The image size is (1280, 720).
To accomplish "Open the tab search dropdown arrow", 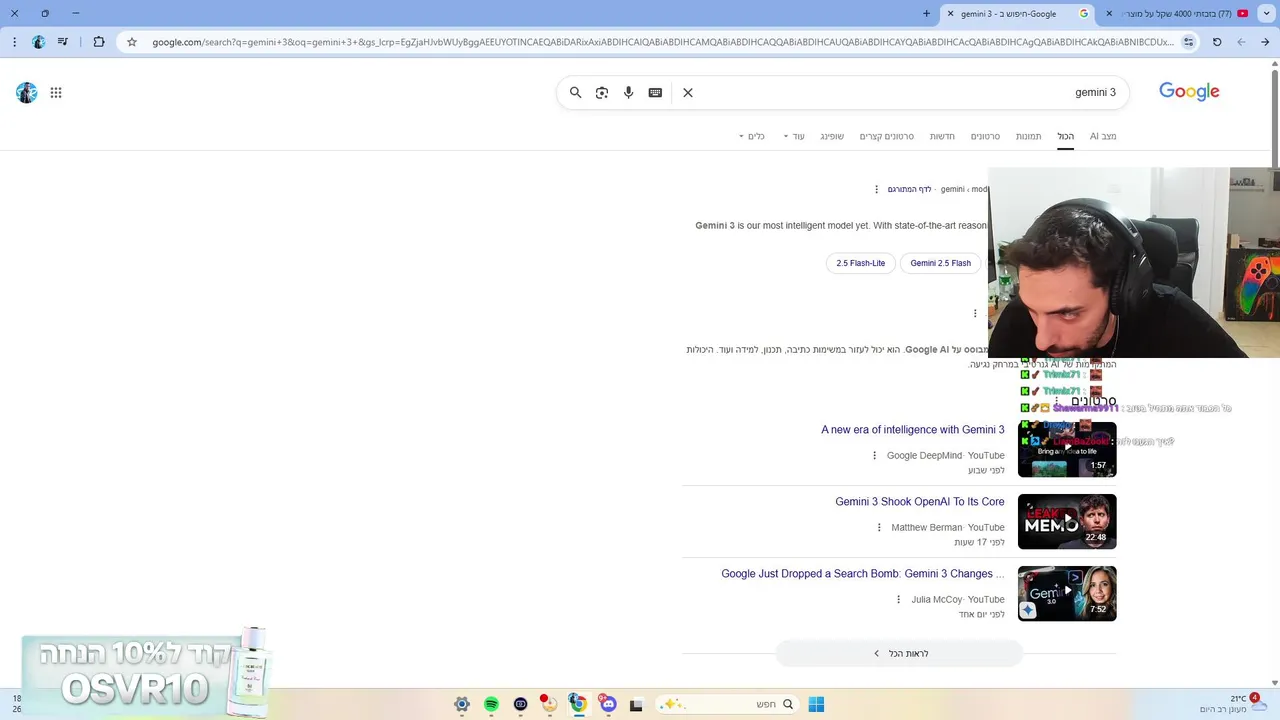I will pyautogui.click(x=1265, y=14).
